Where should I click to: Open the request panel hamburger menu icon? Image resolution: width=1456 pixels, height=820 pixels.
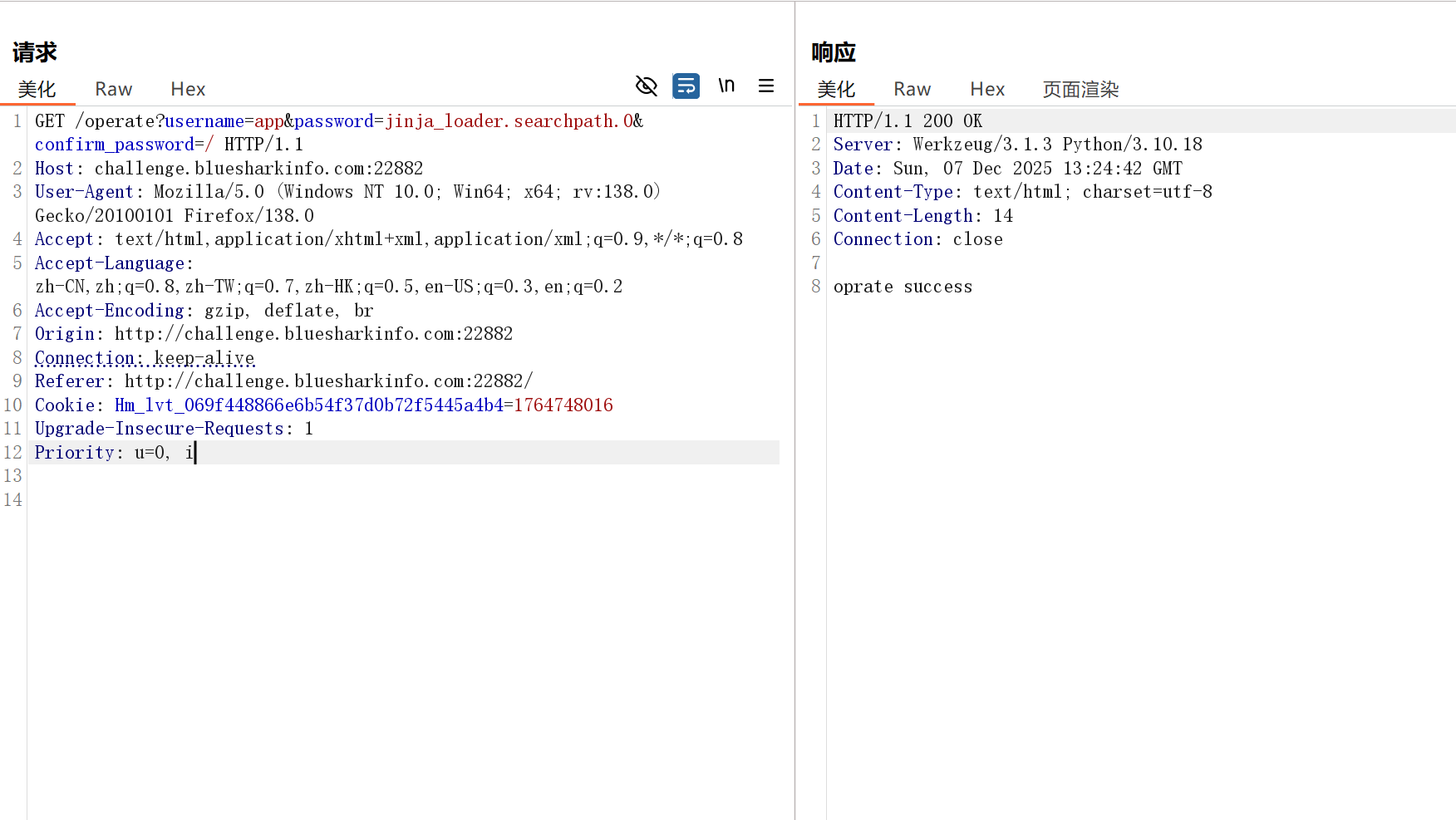click(765, 86)
